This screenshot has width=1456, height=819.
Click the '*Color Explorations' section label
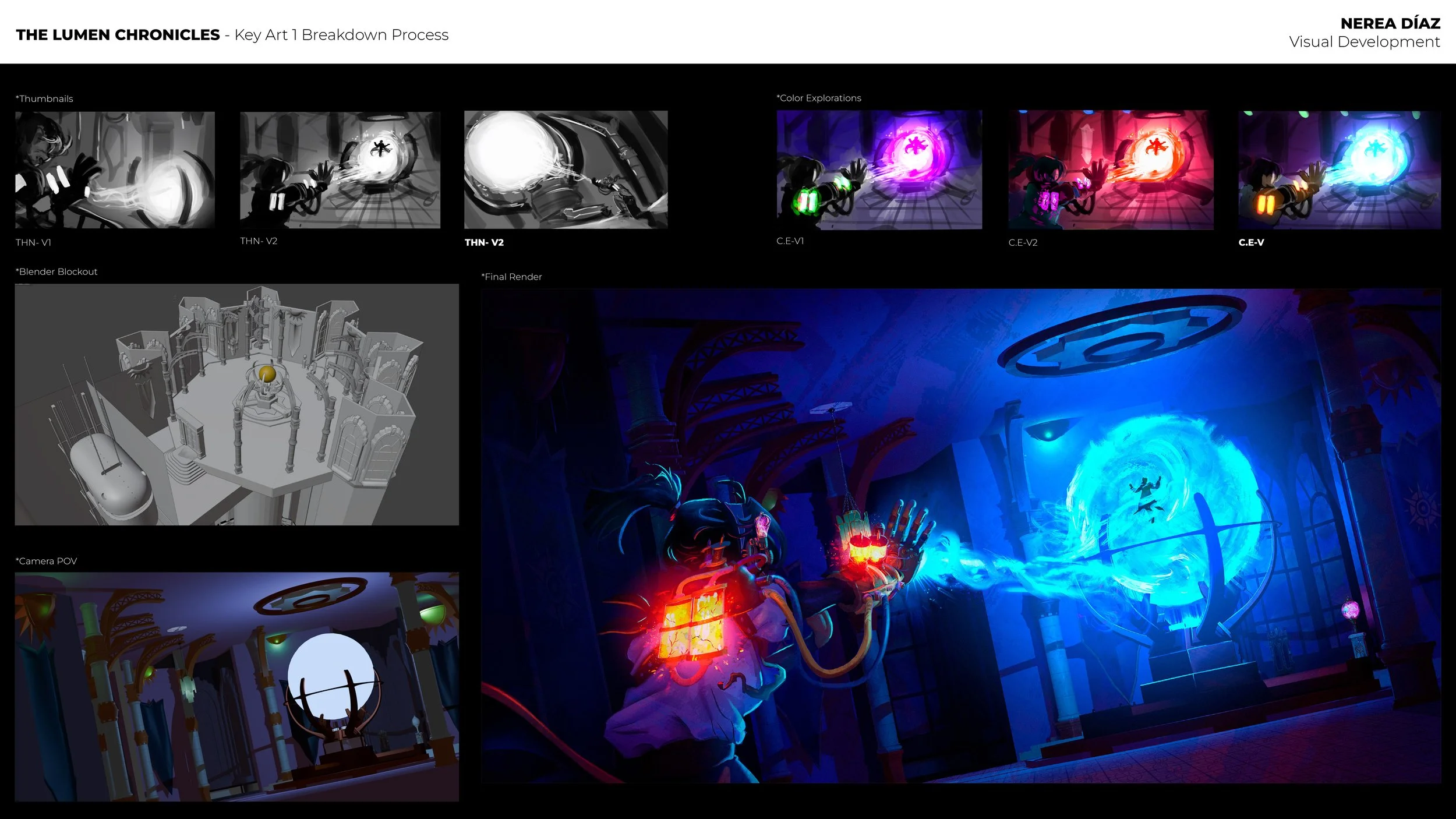click(819, 98)
